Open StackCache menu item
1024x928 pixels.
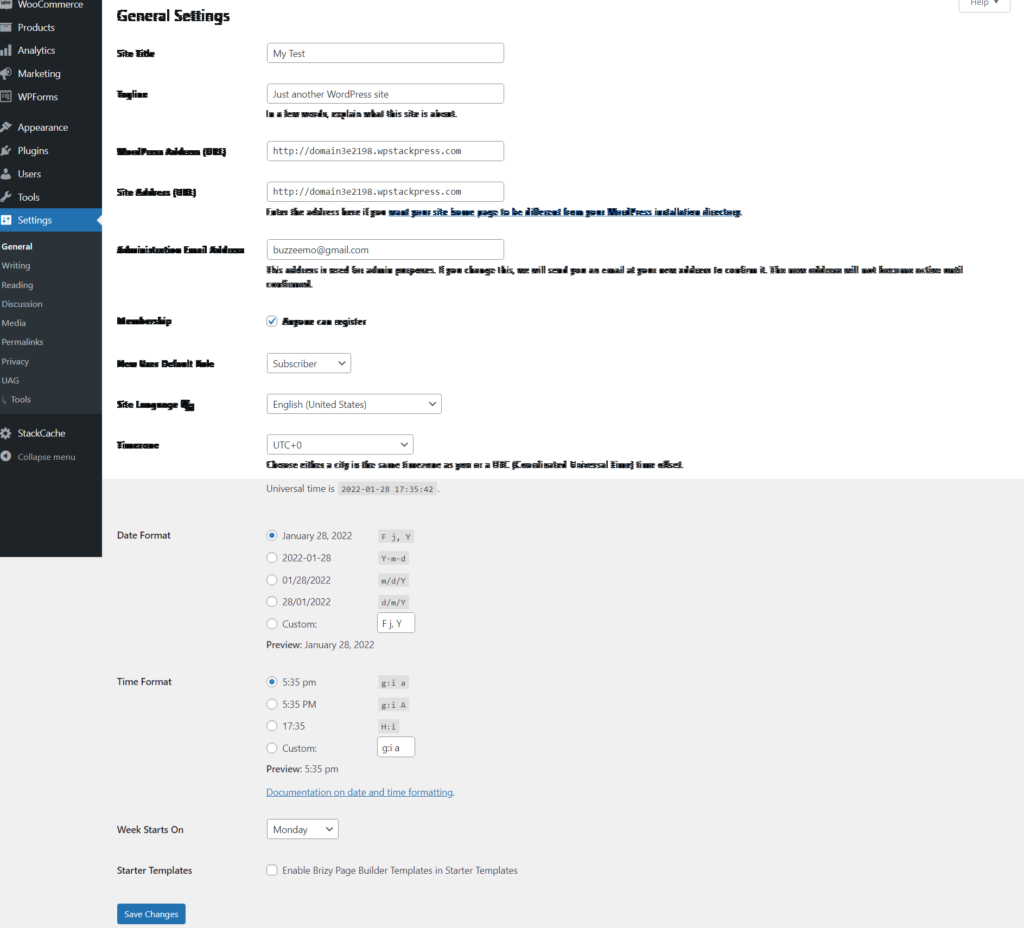tap(41, 433)
